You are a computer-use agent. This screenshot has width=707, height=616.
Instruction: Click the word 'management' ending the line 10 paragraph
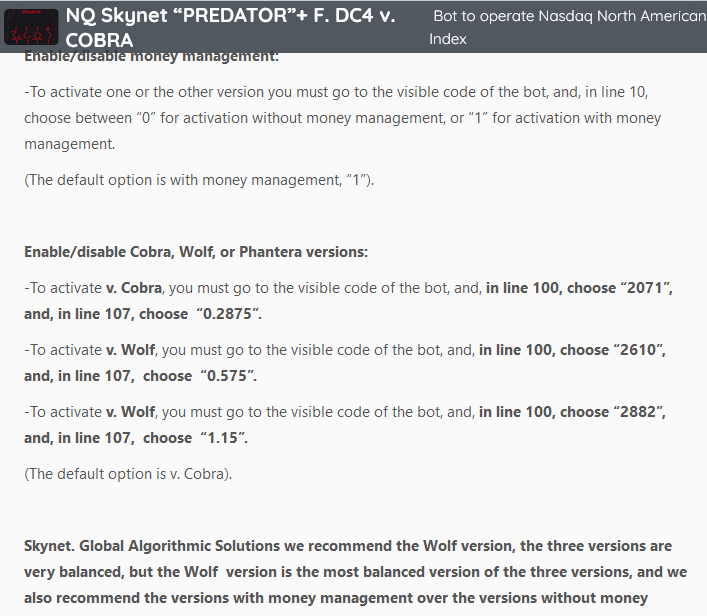pos(68,144)
